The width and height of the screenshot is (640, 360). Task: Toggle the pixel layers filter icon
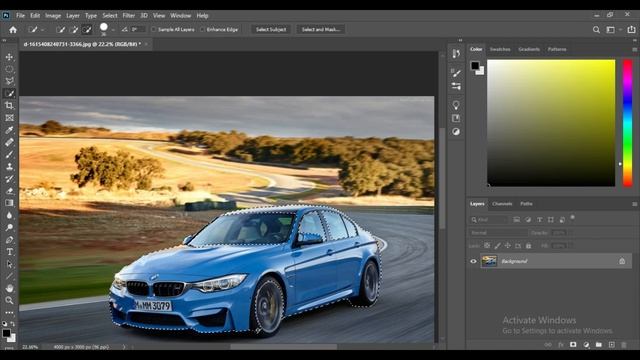[516, 220]
